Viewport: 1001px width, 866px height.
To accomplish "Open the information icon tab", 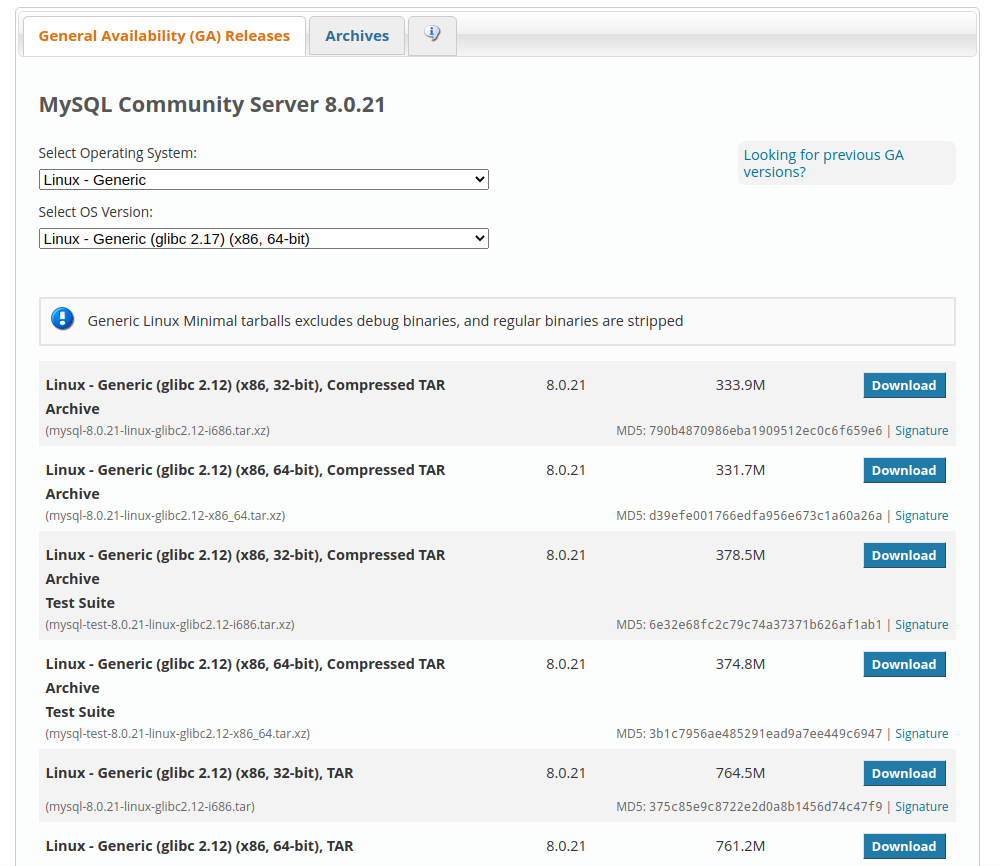I will 432,35.
